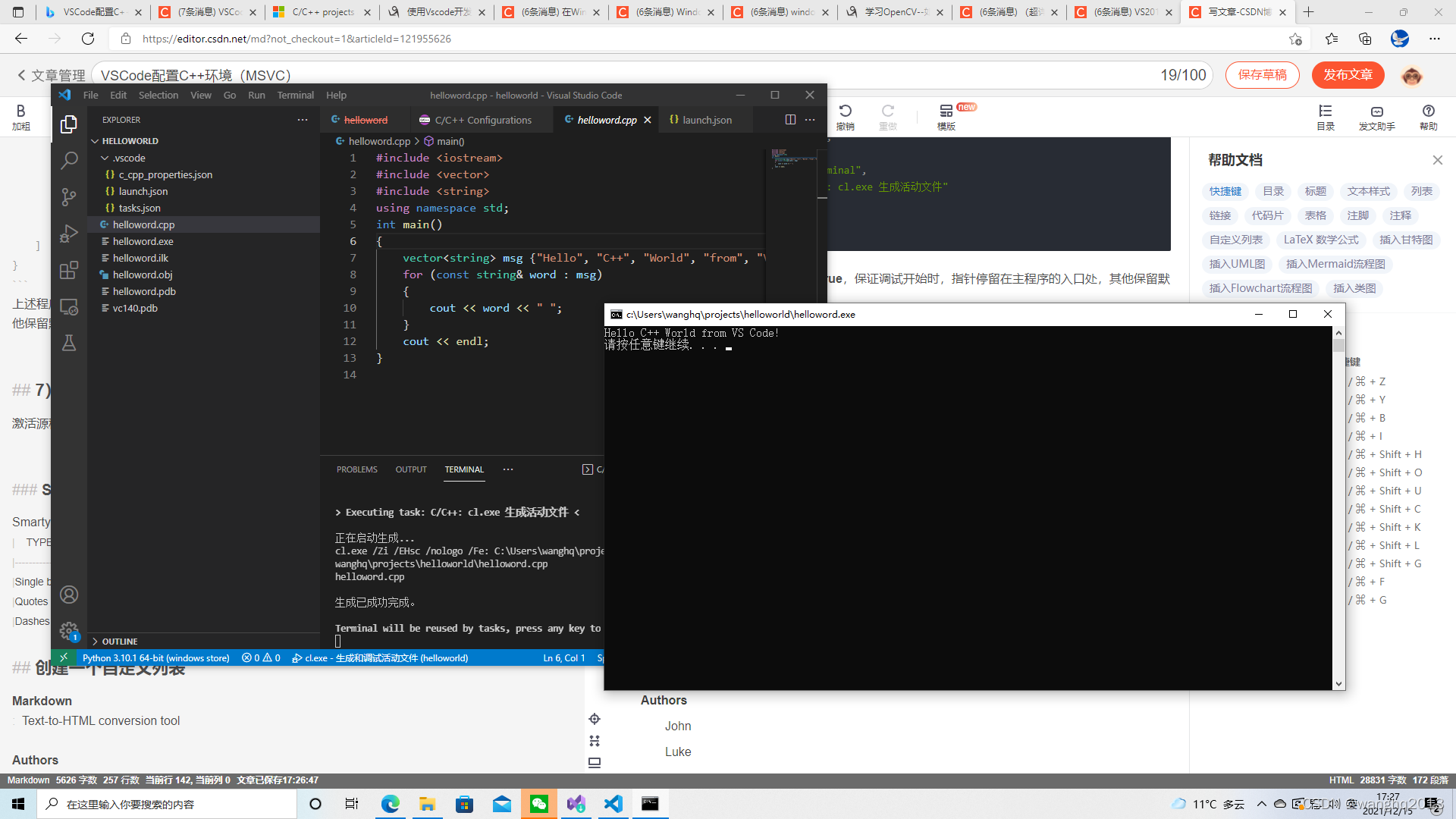
Task: Open Testing flask icon in VS Code
Action: pos(69,343)
